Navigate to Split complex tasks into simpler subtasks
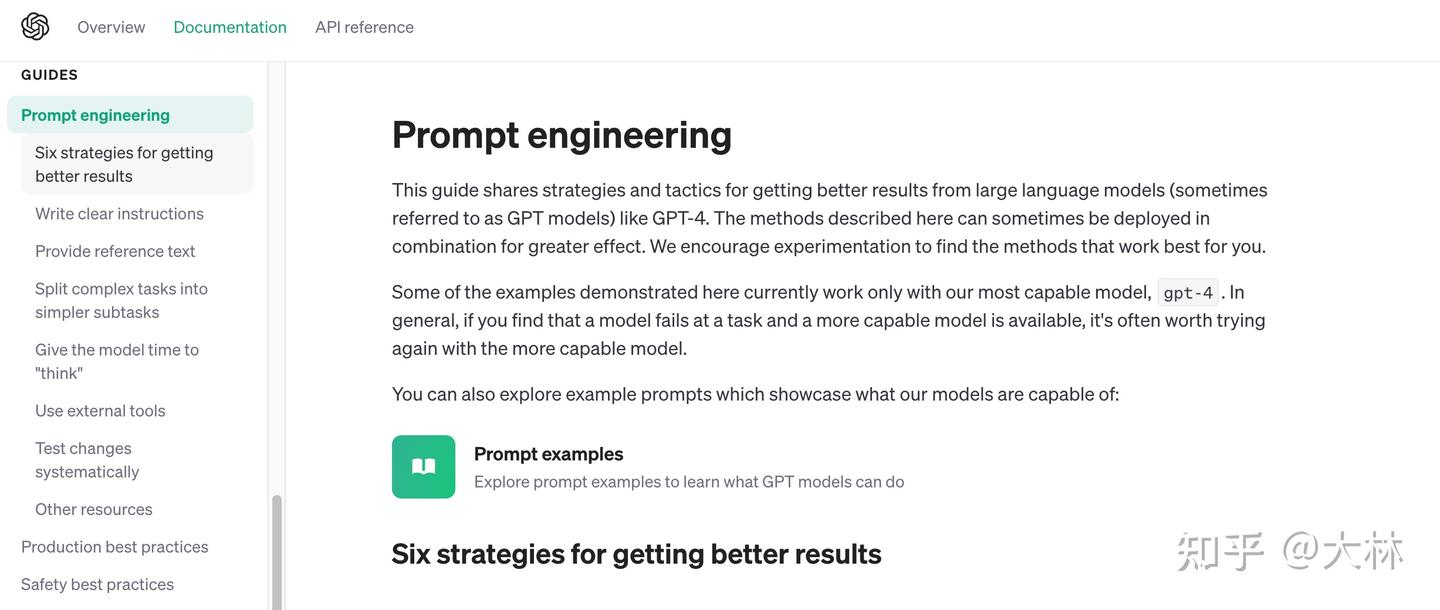 121,300
